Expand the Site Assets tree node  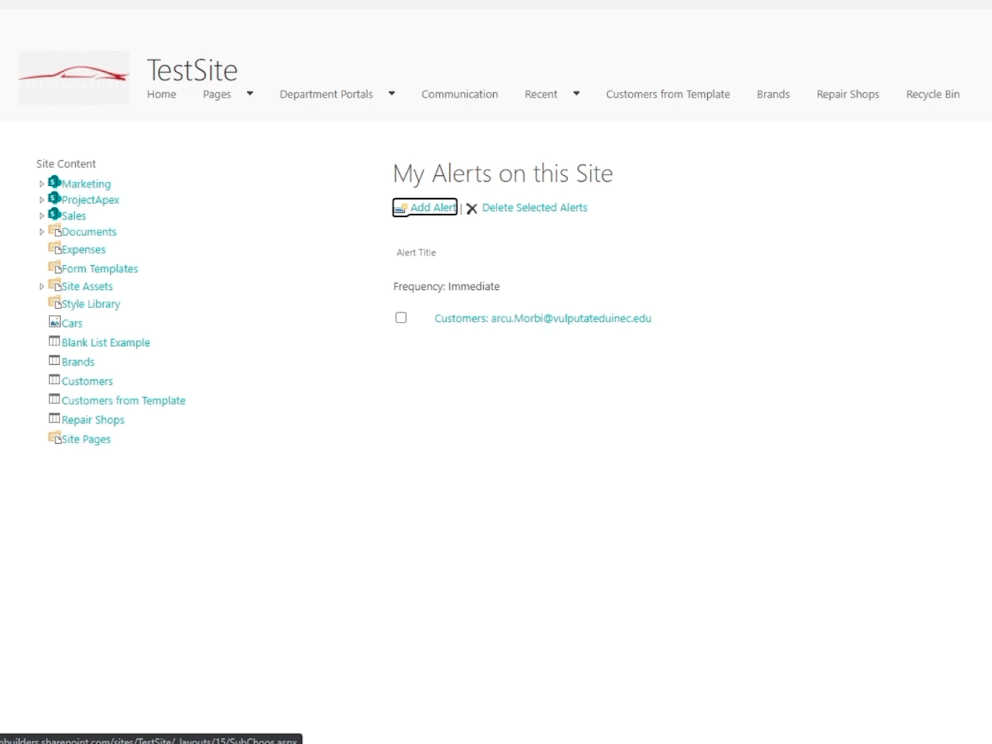42,287
